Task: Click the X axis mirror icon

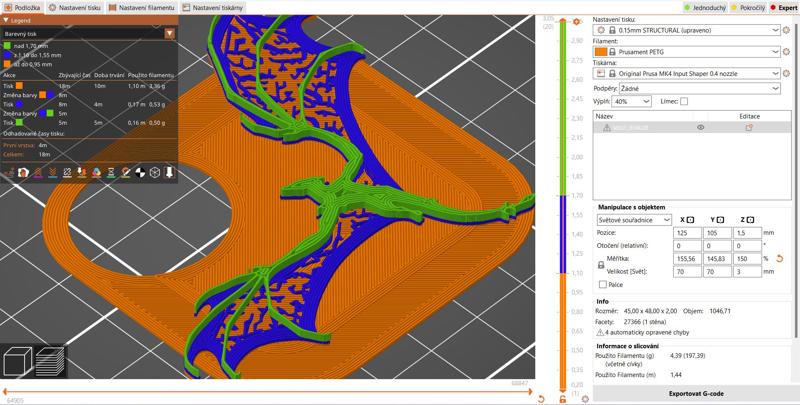Action: tap(690, 220)
